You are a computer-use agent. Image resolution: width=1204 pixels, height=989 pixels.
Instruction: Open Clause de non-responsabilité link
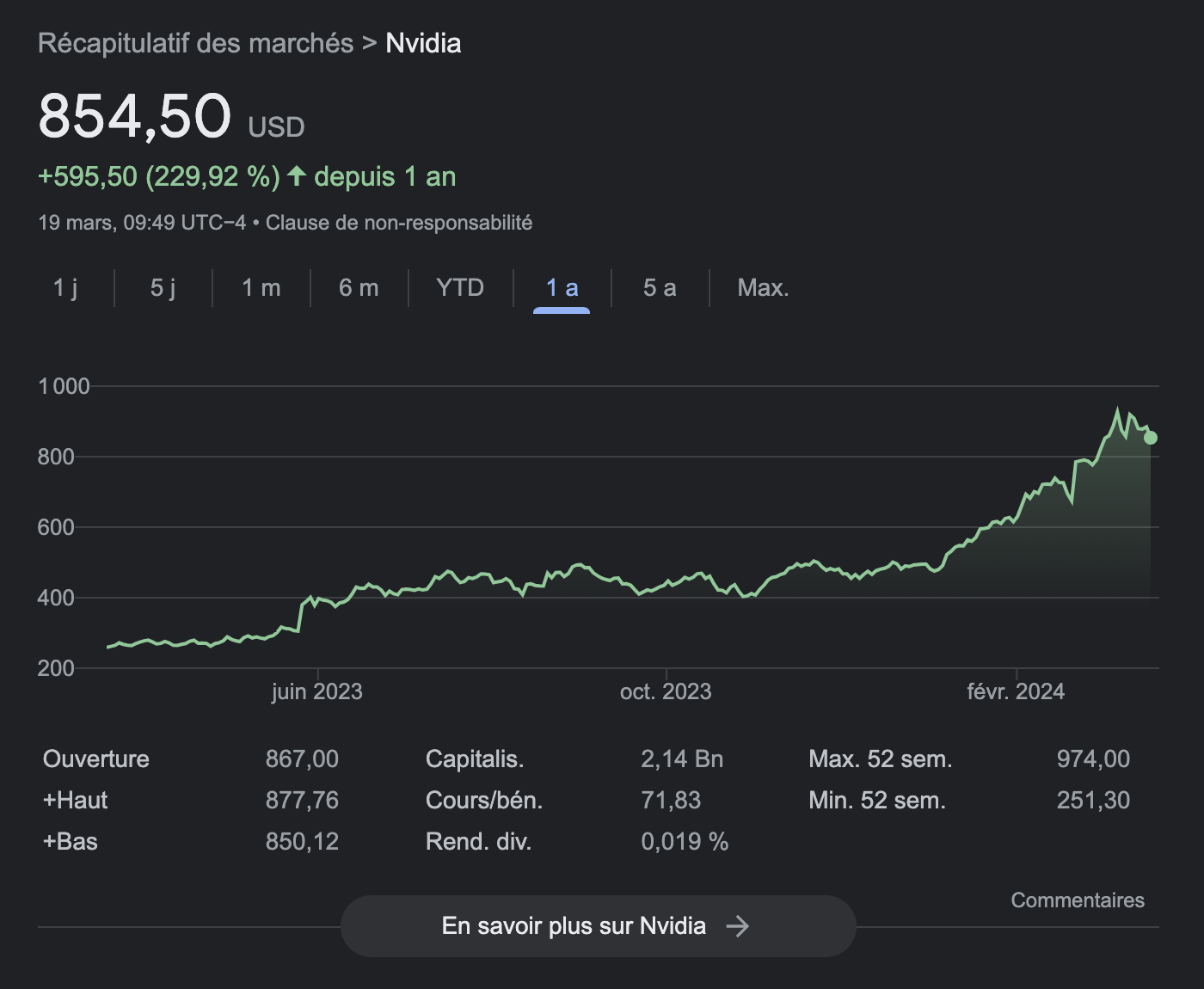pos(399,223)
